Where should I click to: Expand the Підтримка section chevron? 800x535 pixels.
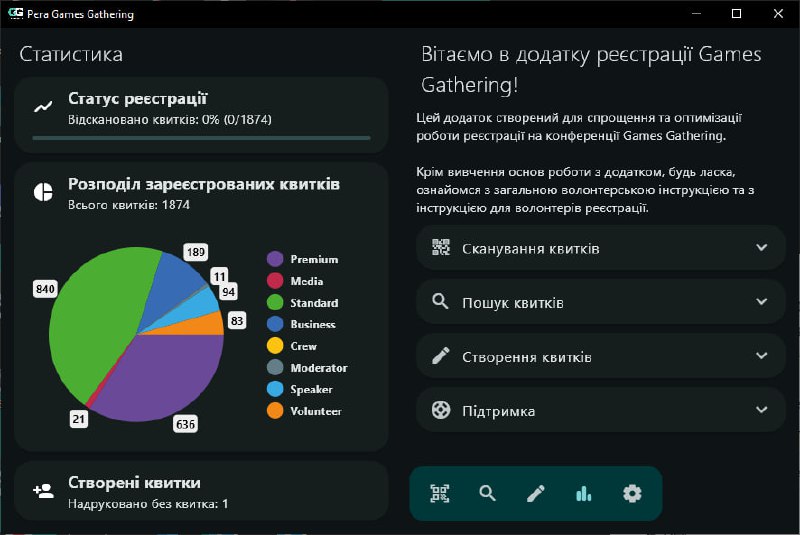(762, 410)
